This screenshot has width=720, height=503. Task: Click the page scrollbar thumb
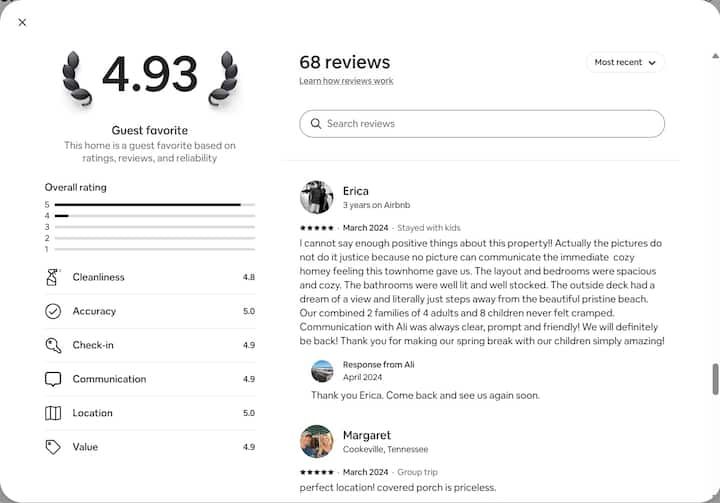(x=715, y=379)
